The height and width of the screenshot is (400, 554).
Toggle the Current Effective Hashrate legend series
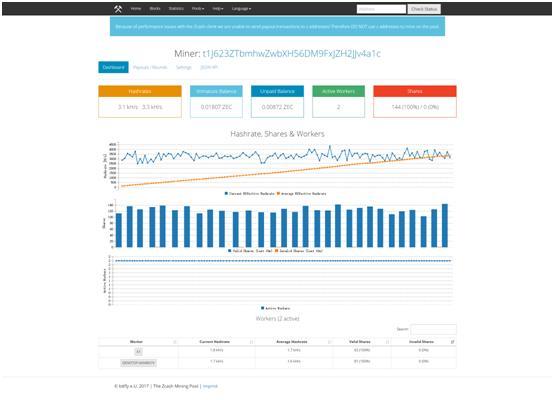(x=249, y=194)
